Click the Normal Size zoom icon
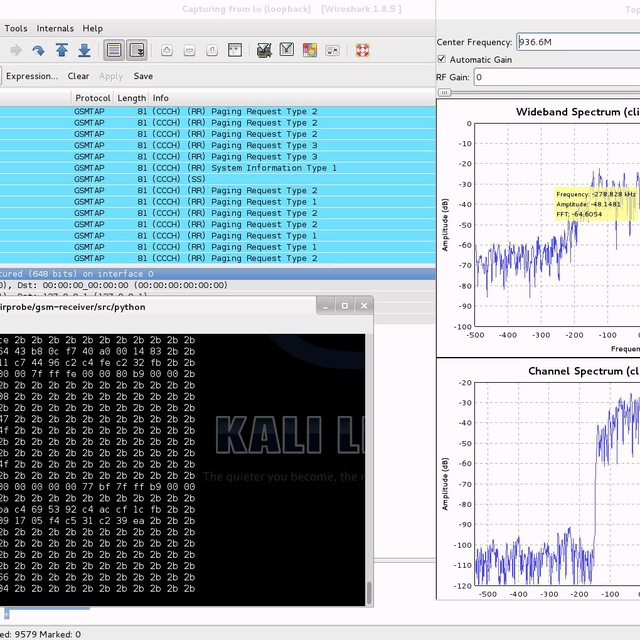Viewport: 640px width, 640px height. click(x=212, y=51)
